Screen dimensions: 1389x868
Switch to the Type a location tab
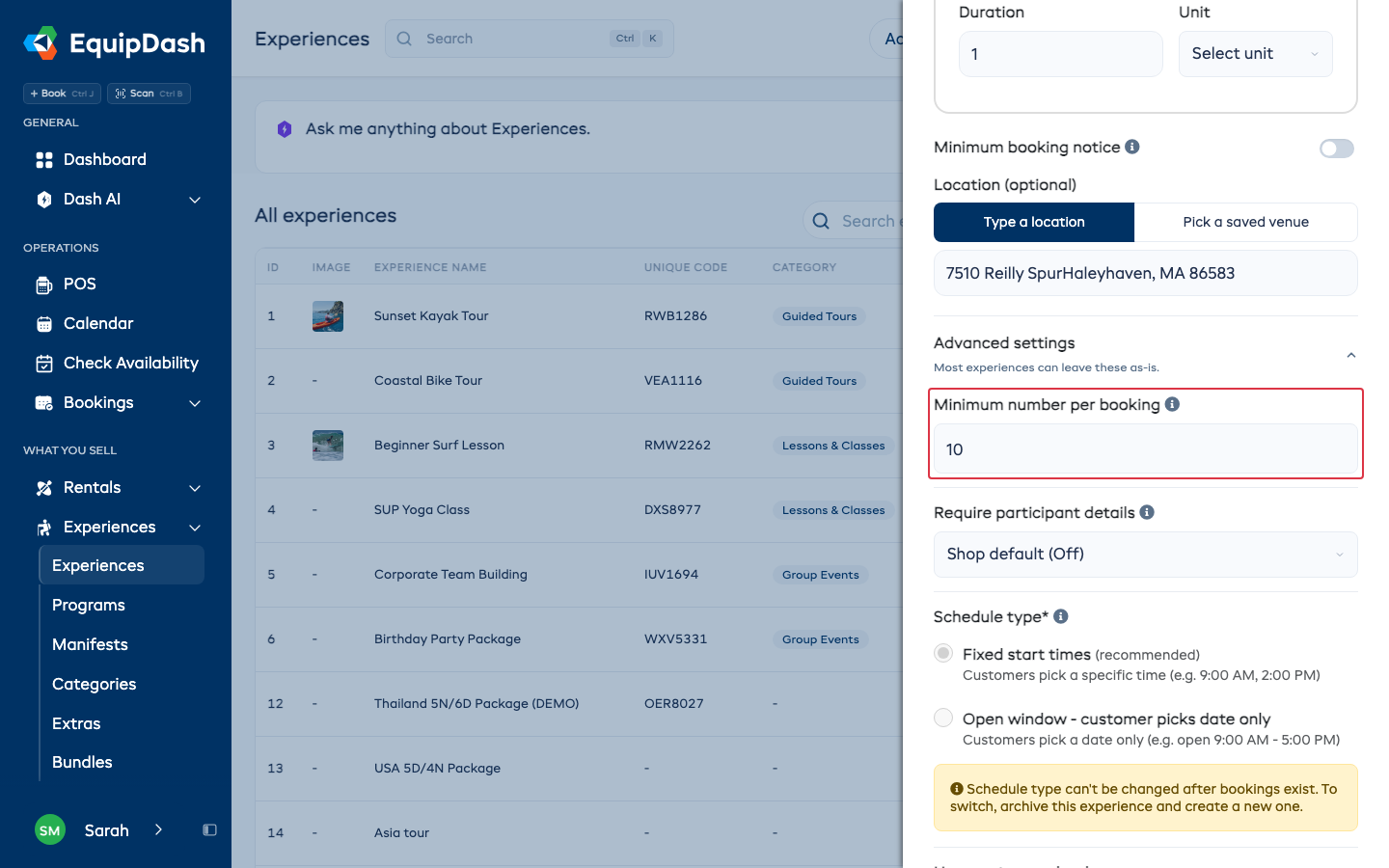pos(1034,222)
